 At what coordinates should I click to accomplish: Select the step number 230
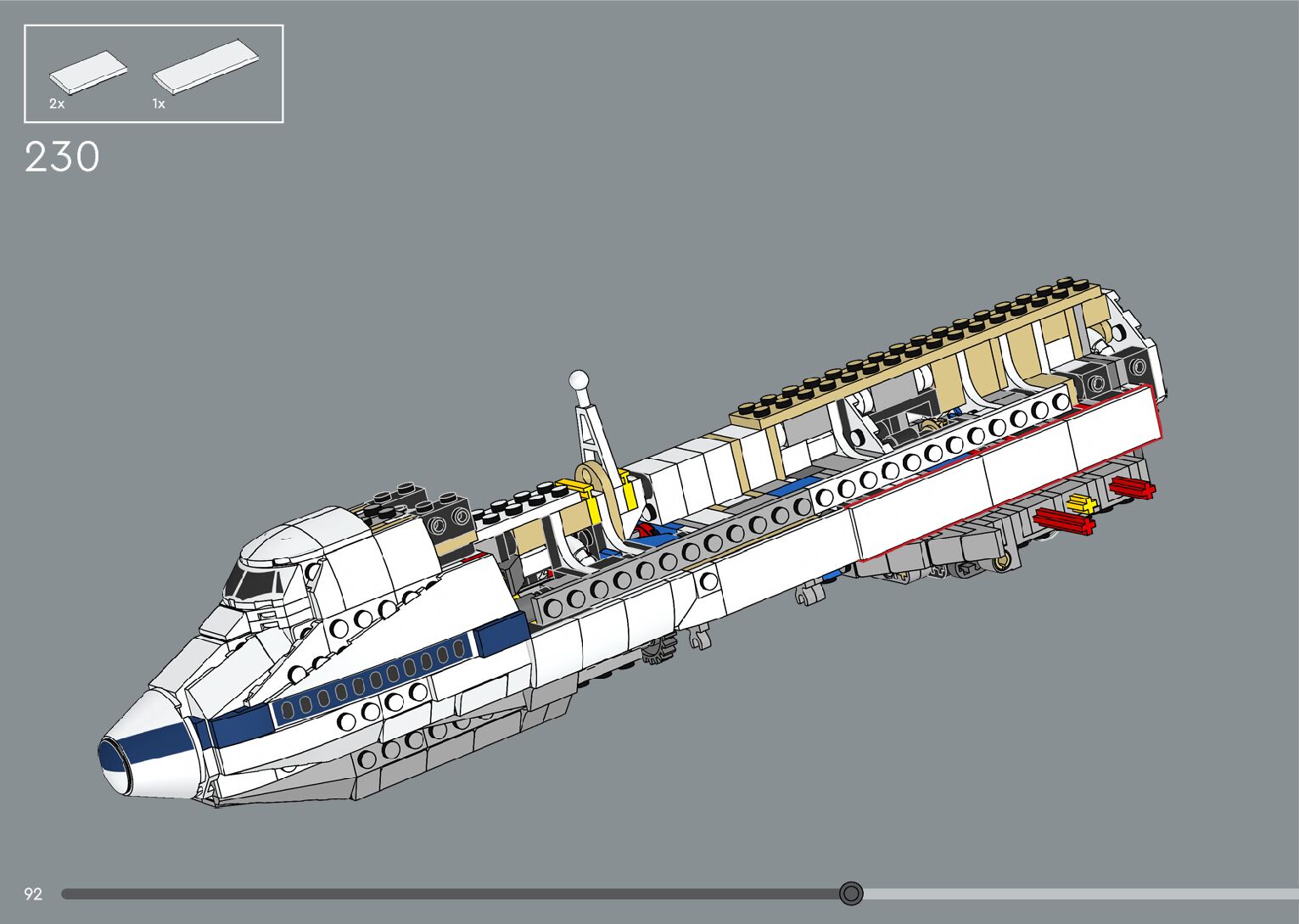[62, 158]
